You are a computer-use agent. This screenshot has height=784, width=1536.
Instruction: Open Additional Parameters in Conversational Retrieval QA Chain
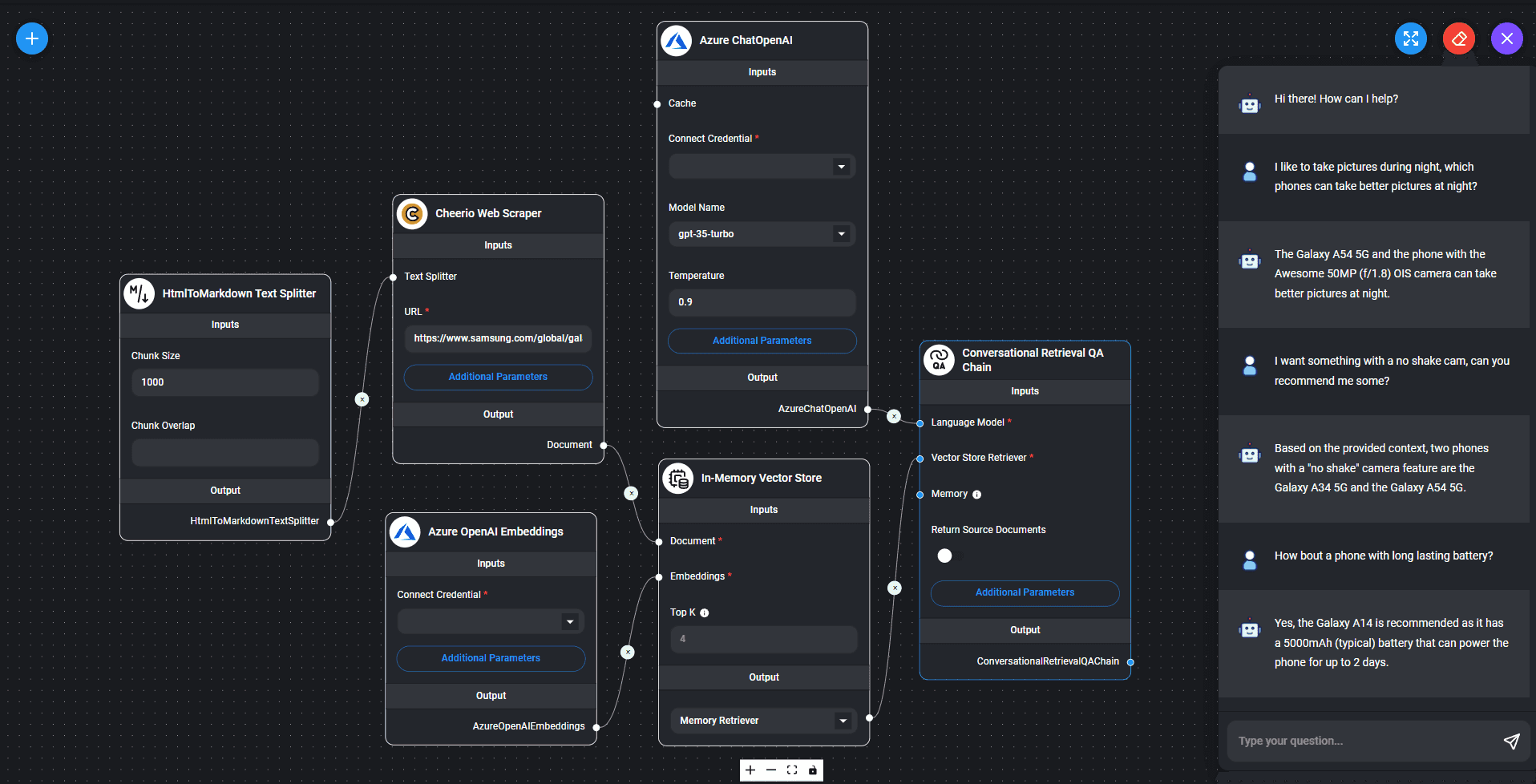coord(1025,592)
